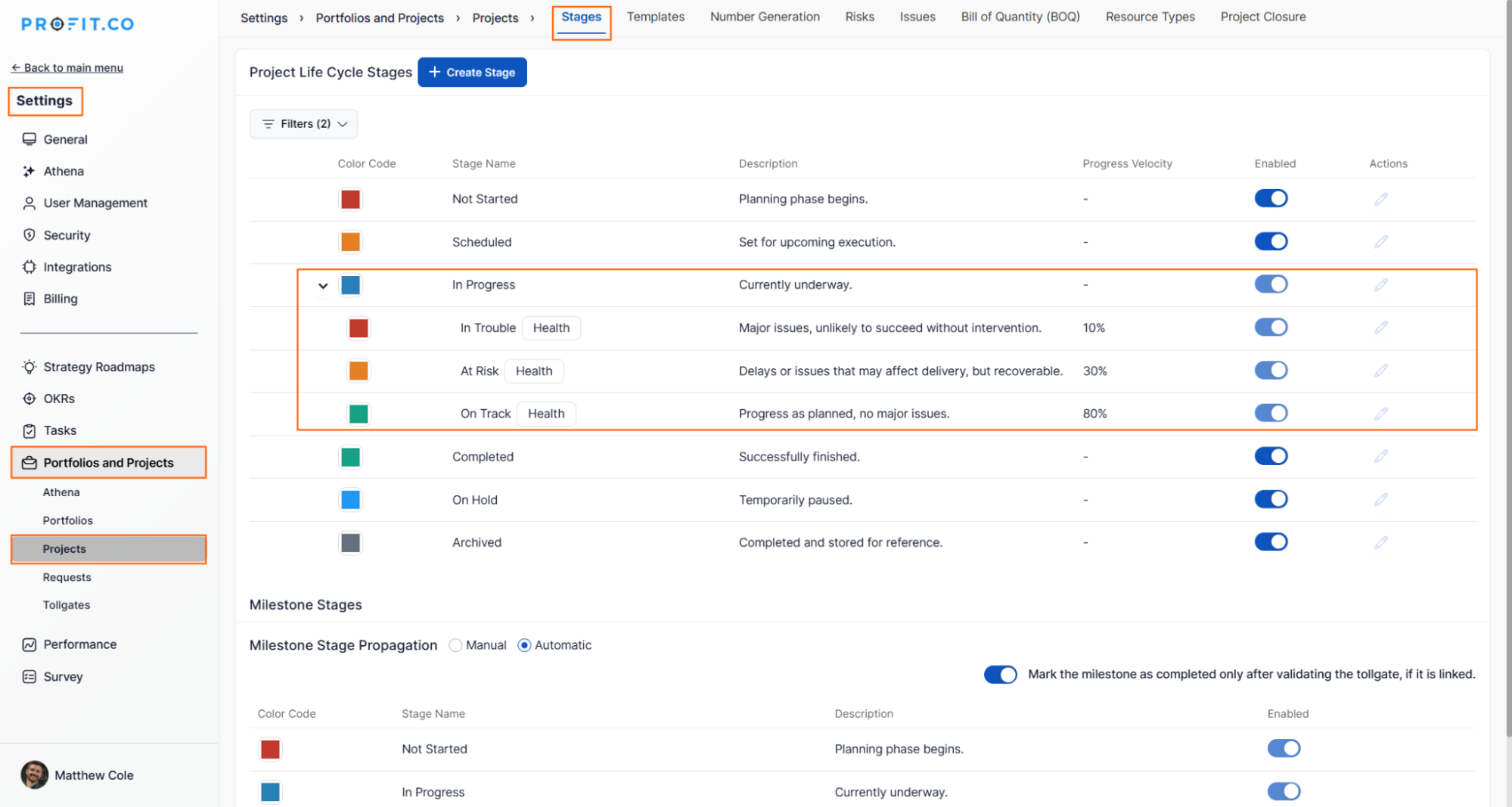Image resolution: width=1512 pixels, height=807 pixels.
Task: Toggle off the On Hold stage
Action: click(1271, 499)
